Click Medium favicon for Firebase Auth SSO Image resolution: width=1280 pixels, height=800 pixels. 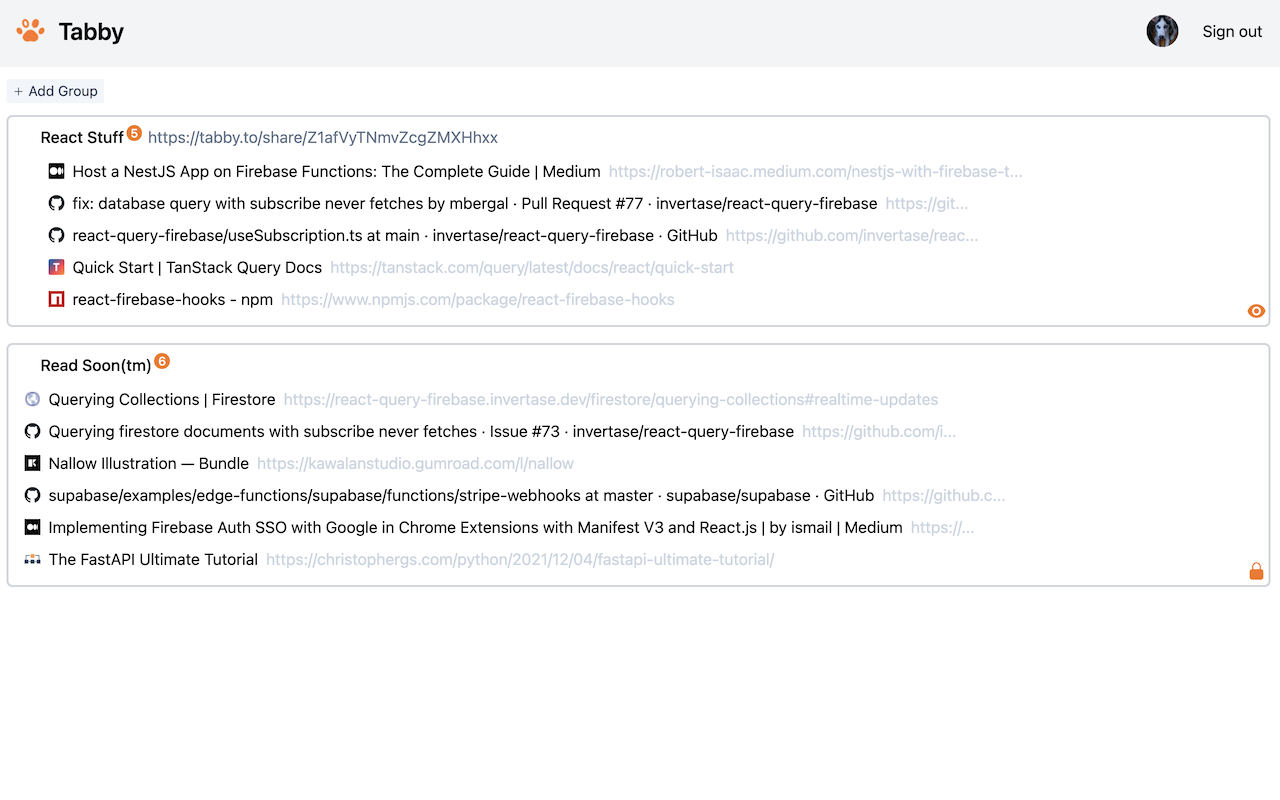[32, 527]
